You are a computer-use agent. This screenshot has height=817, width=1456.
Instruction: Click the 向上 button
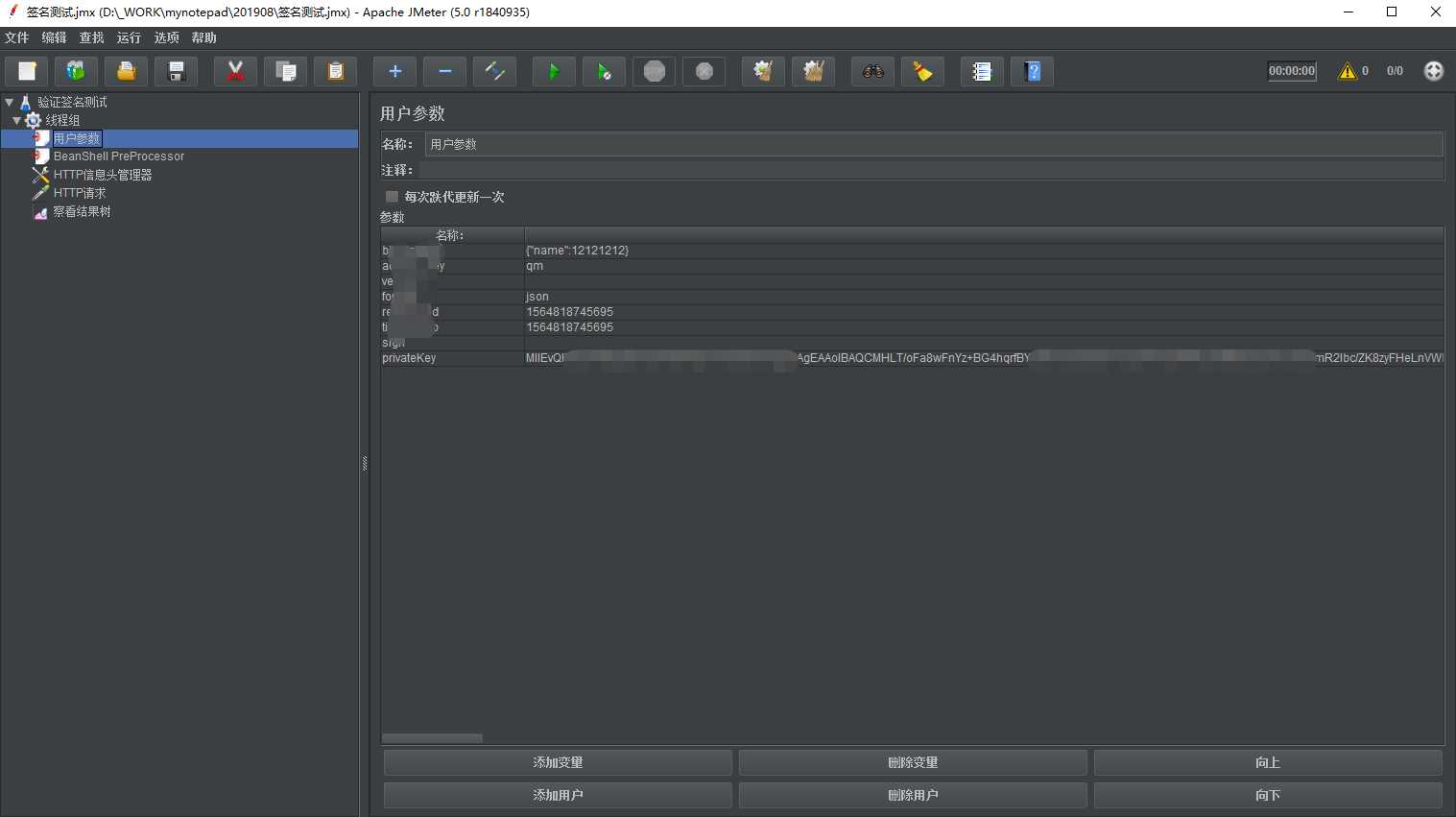(1268, 762)
